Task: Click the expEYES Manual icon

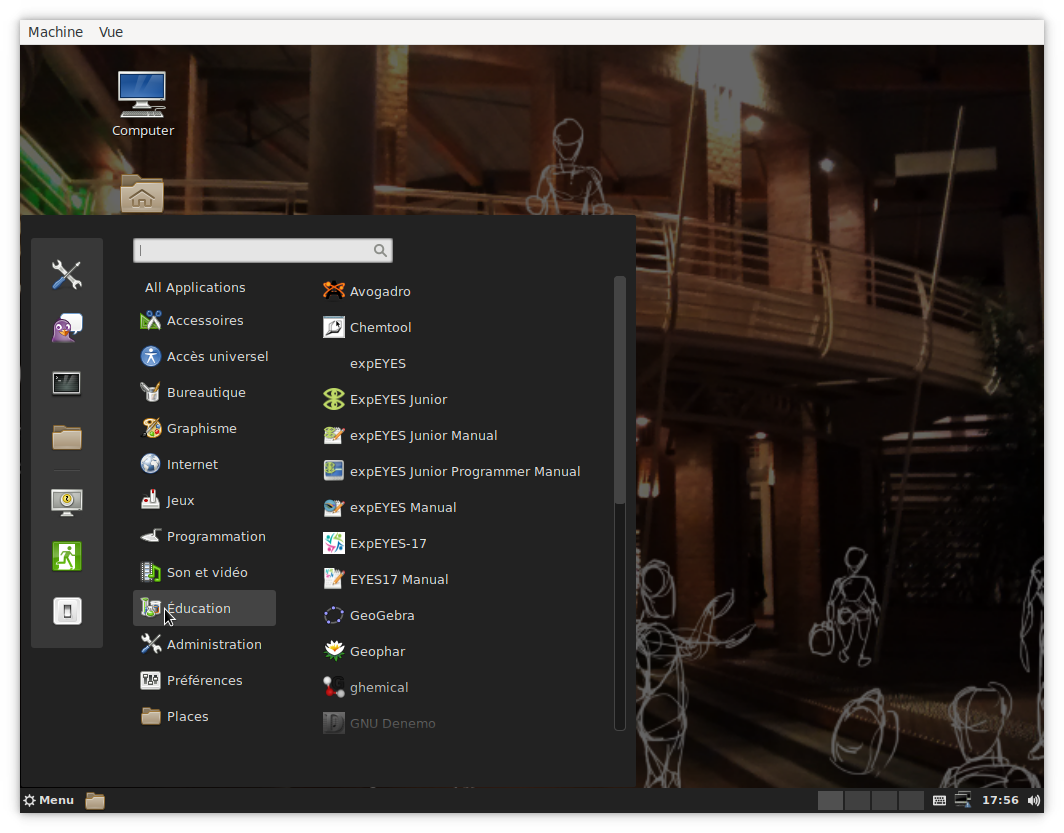Action: click(x=333, y=507)
